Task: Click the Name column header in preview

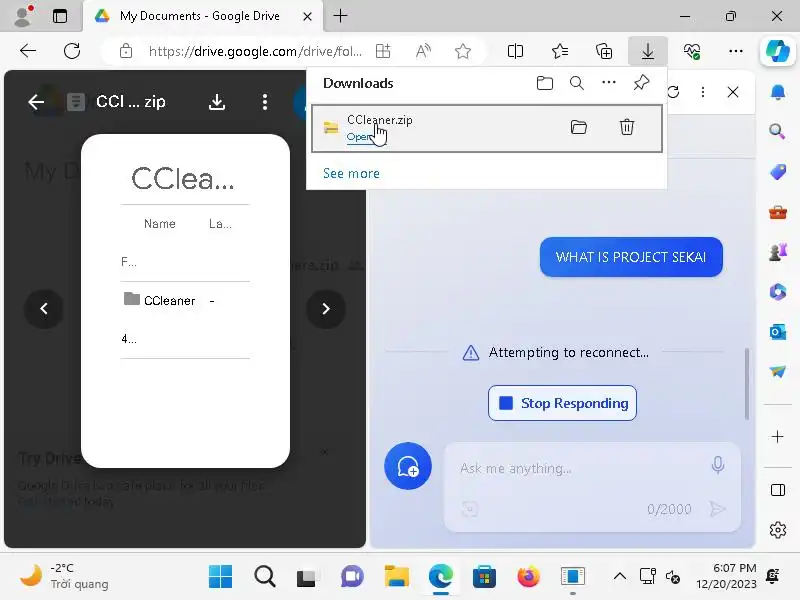Action: 160,223
